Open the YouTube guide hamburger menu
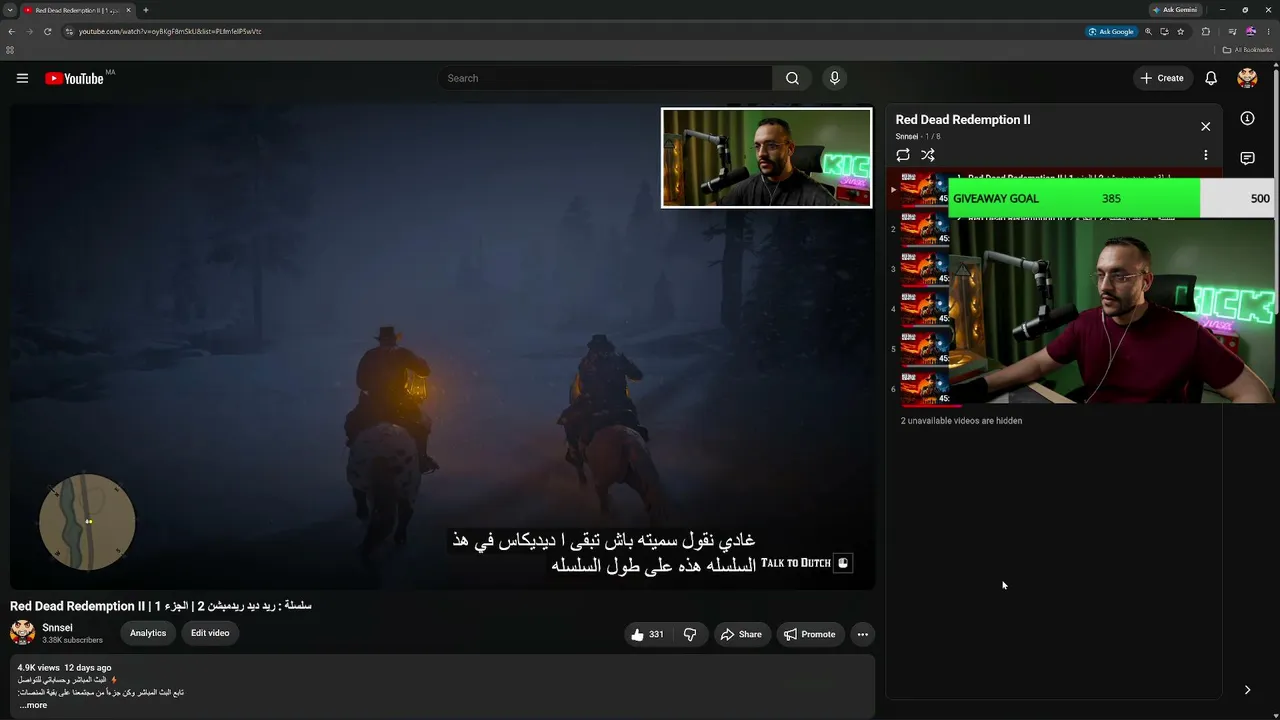 point(22,78)
